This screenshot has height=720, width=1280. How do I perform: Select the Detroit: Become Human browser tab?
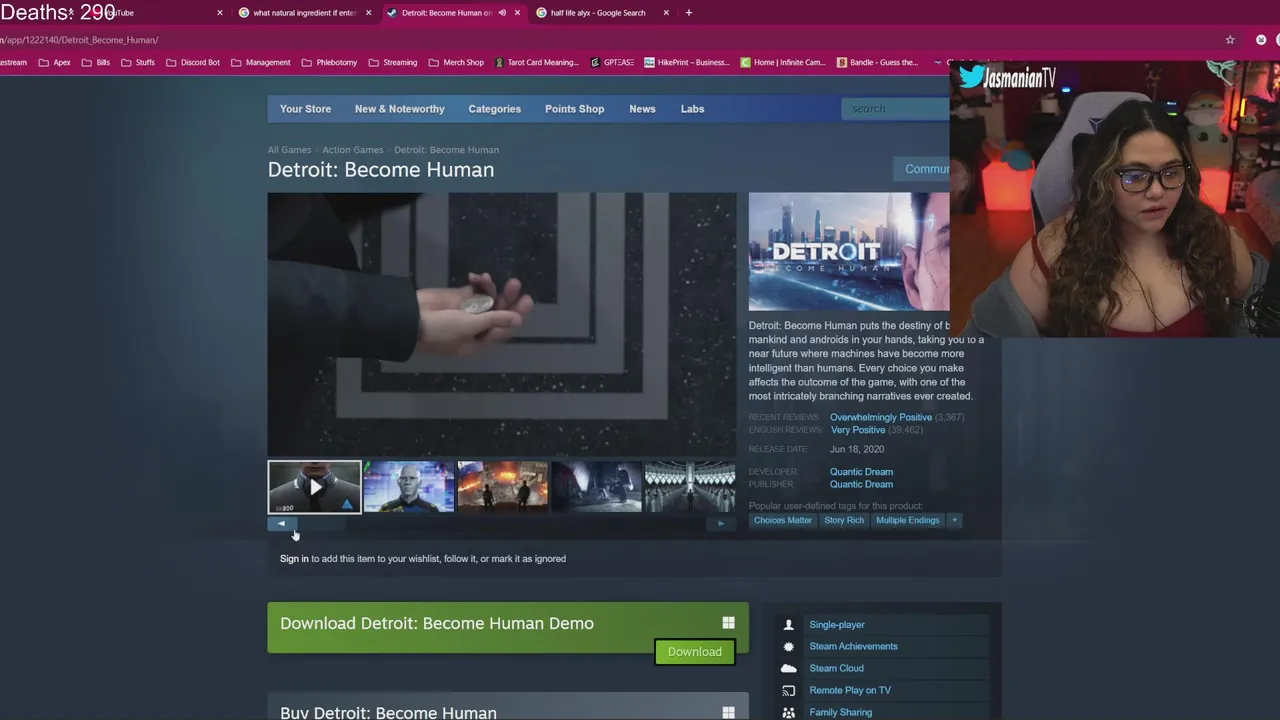point(446,13)
